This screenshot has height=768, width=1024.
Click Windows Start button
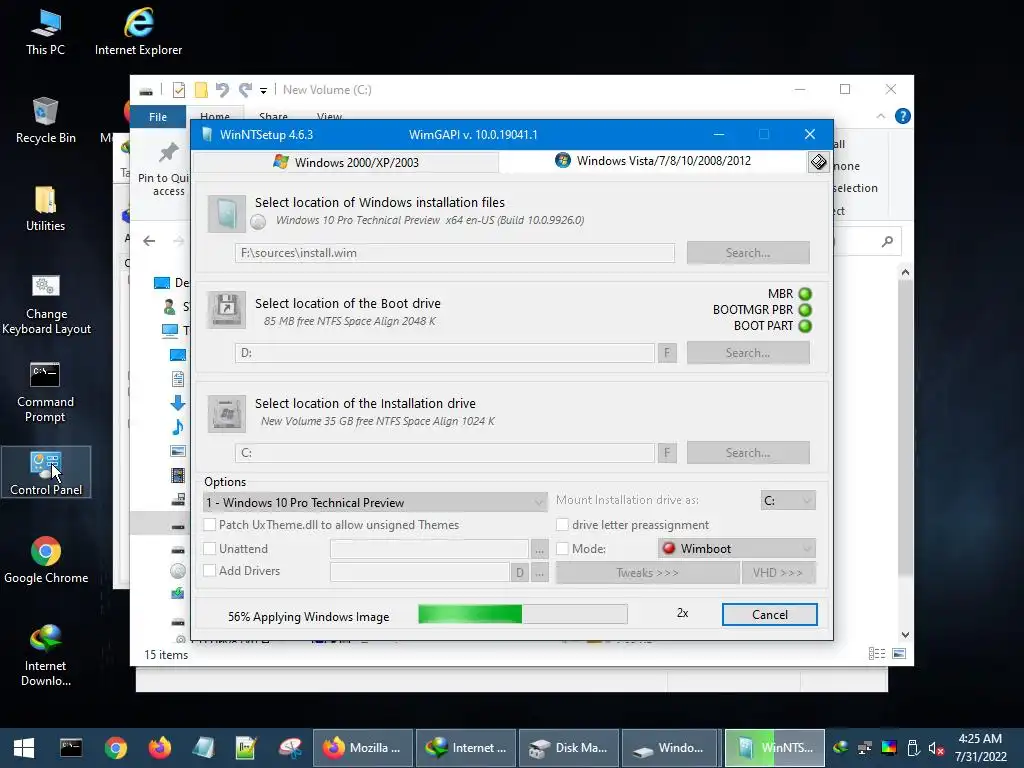[x=24, y=748]
